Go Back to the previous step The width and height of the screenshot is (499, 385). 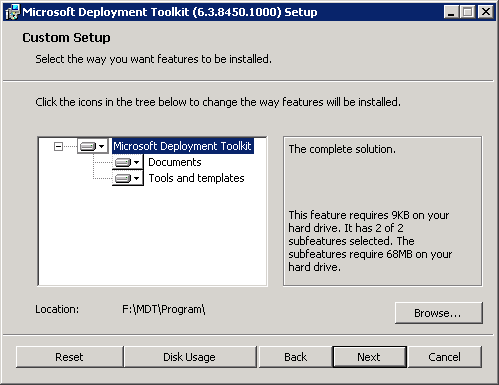(295, 357)
